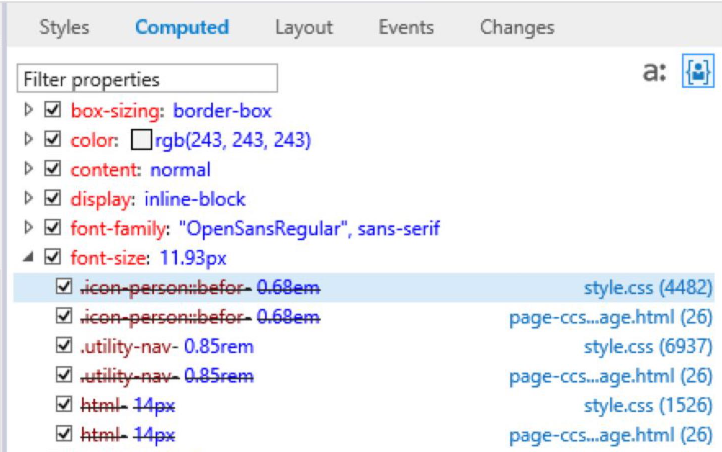Toggle the font-family checkbox
This screenshot has height=452, width=722.
(52, 227)
